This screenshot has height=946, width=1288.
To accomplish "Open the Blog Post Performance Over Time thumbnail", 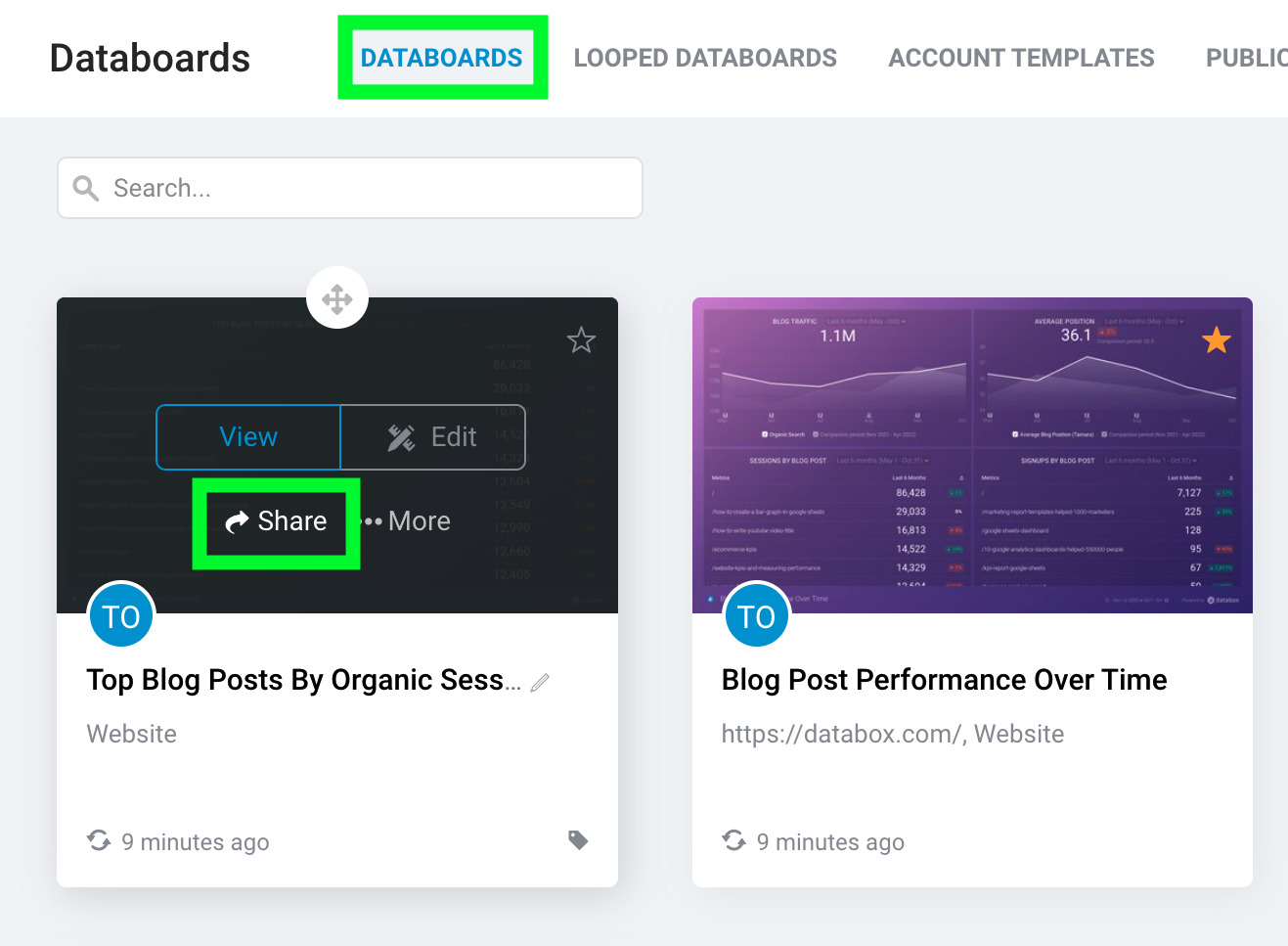I will [972, 455].
